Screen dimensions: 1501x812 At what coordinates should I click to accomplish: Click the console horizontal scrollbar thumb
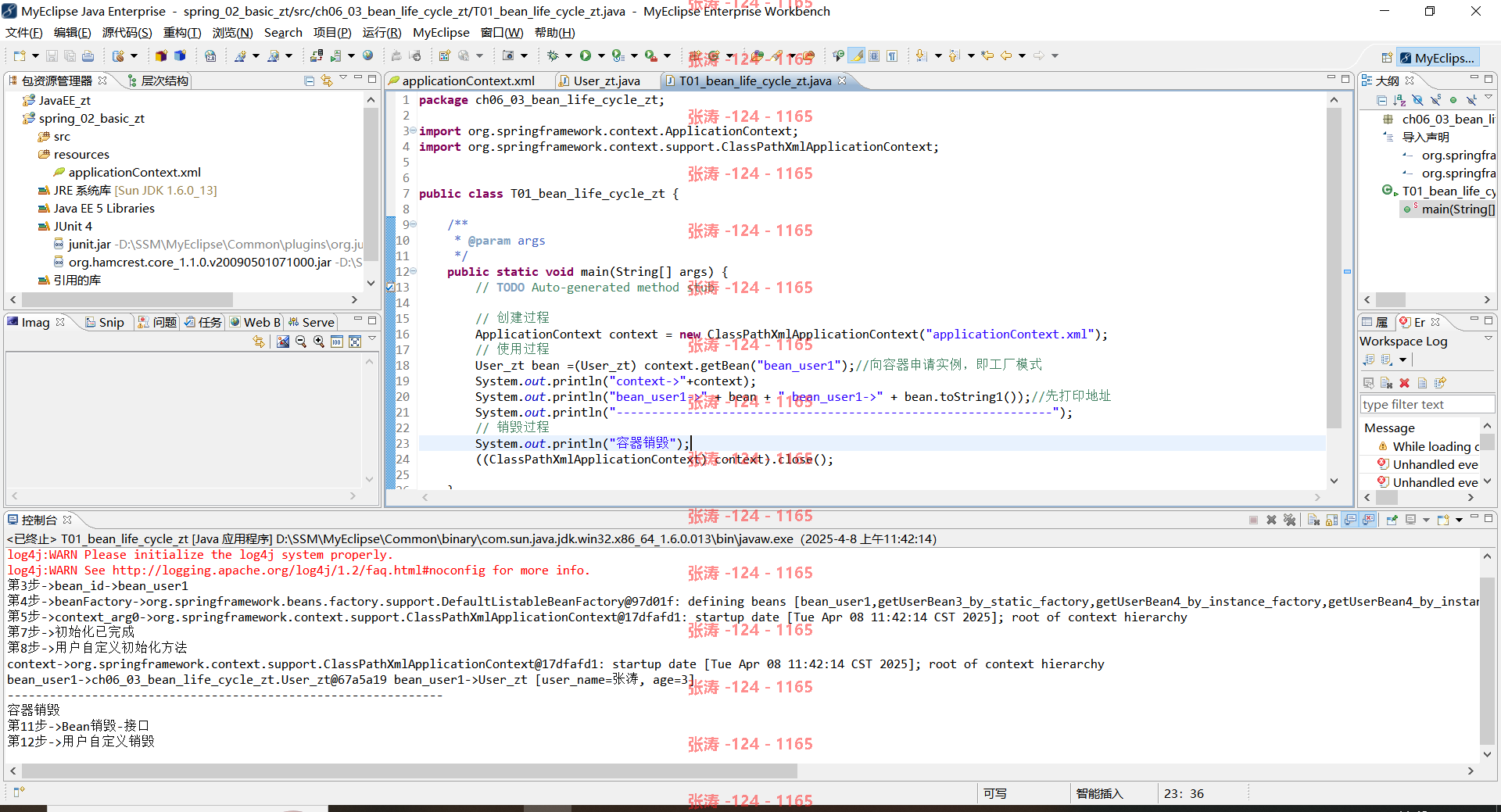coord(410,771)
